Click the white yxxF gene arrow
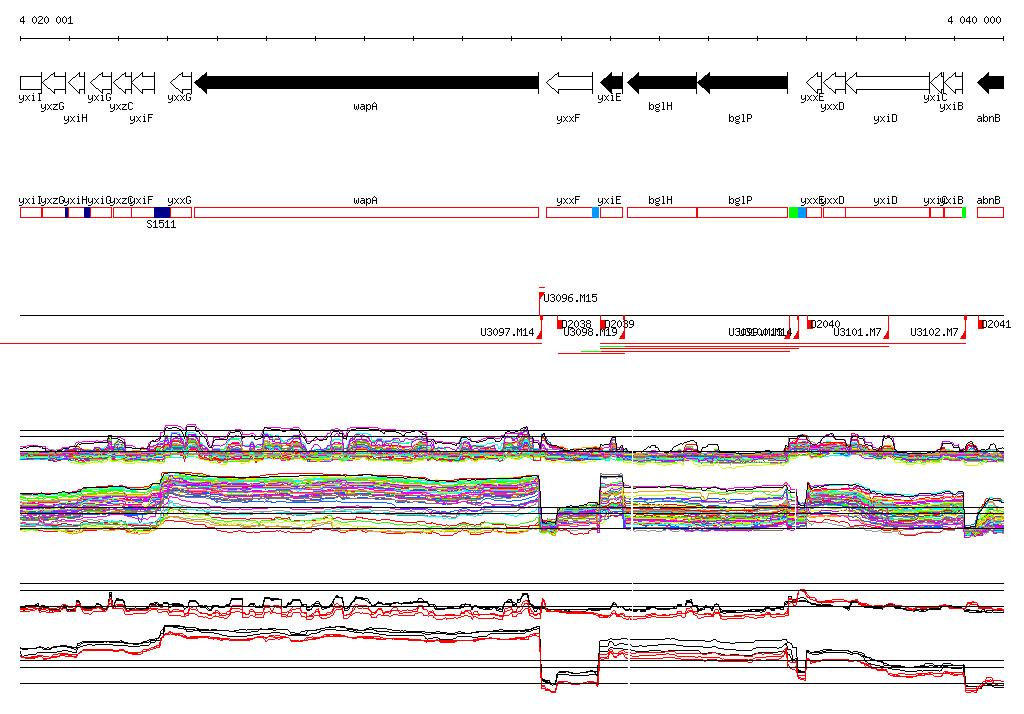Viewport: 1024px width, 714px height. 569,83
